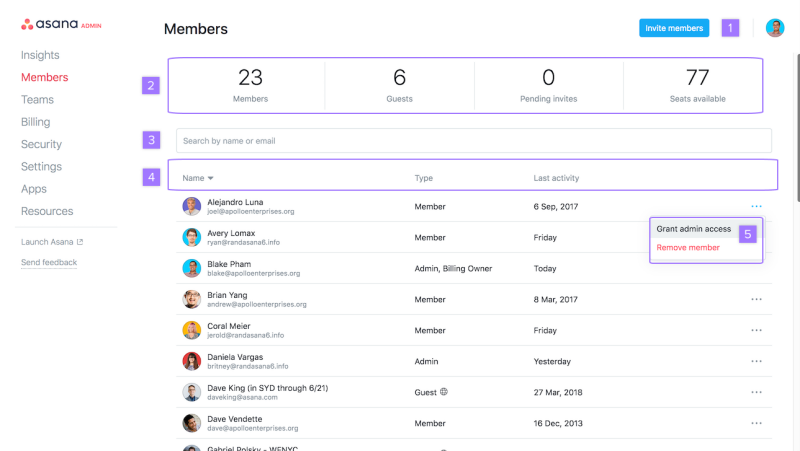This screenshot has height=451, width=800.
Task: Click the 6 Sep, 2017 activity date
Action: pos(556,207)
